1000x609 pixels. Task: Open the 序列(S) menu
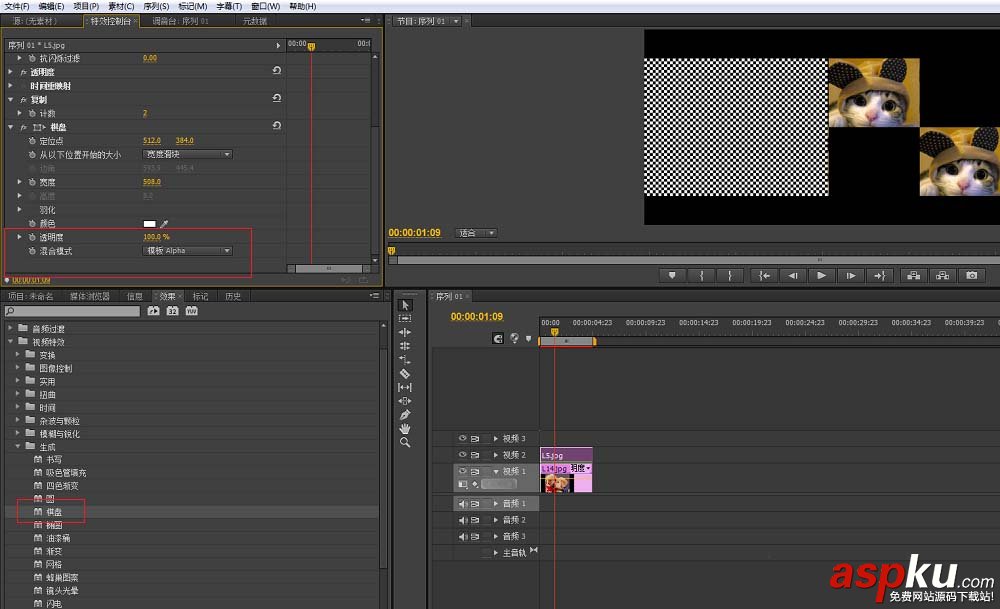click(x=156, y=6)
